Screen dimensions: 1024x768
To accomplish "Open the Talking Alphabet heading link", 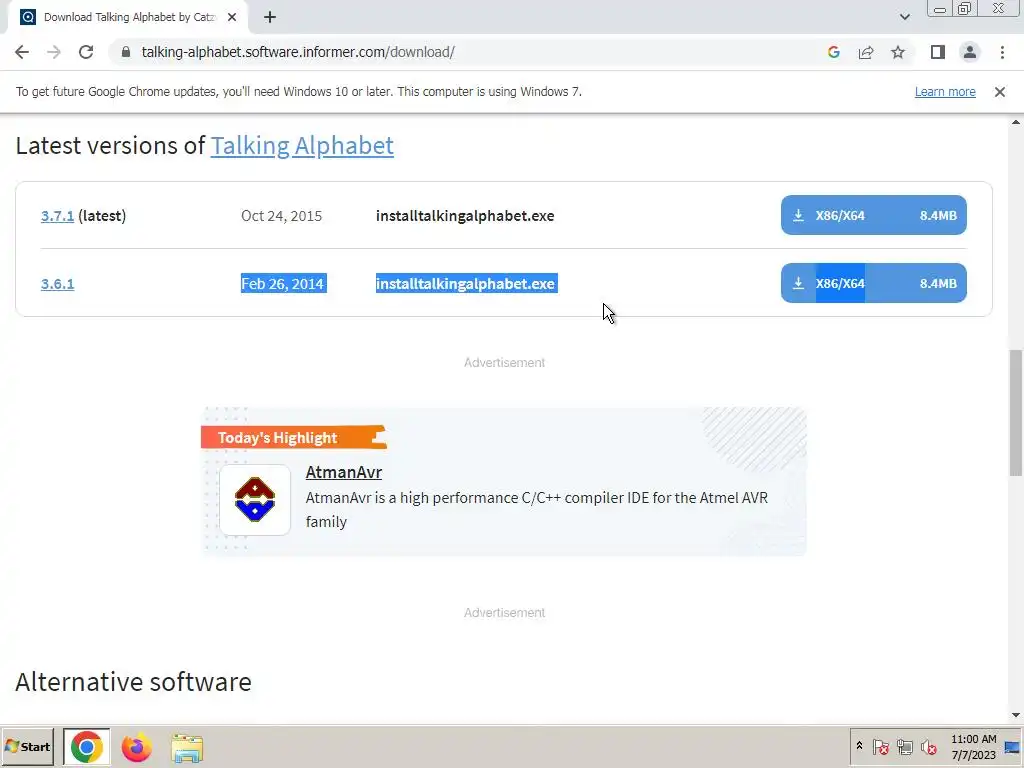I will pos(302,146).
